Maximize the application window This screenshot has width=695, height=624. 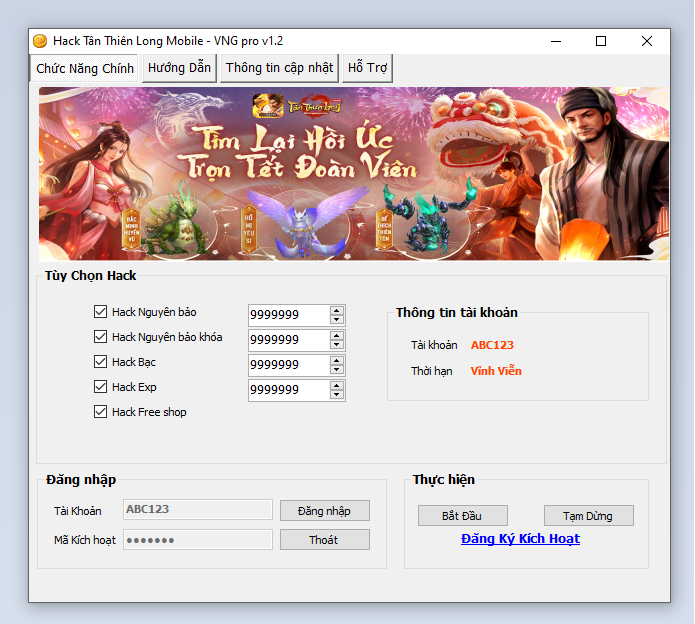click(601, 41)
